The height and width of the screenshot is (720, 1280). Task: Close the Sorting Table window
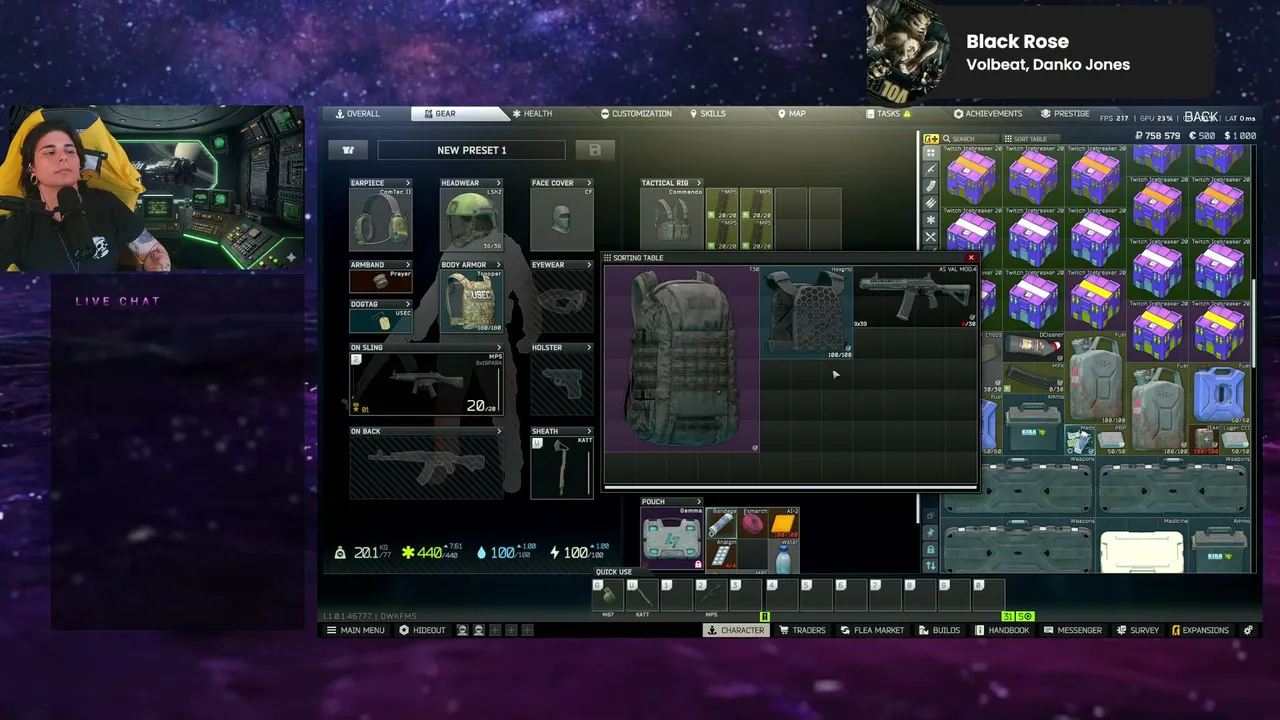(970, 258)
